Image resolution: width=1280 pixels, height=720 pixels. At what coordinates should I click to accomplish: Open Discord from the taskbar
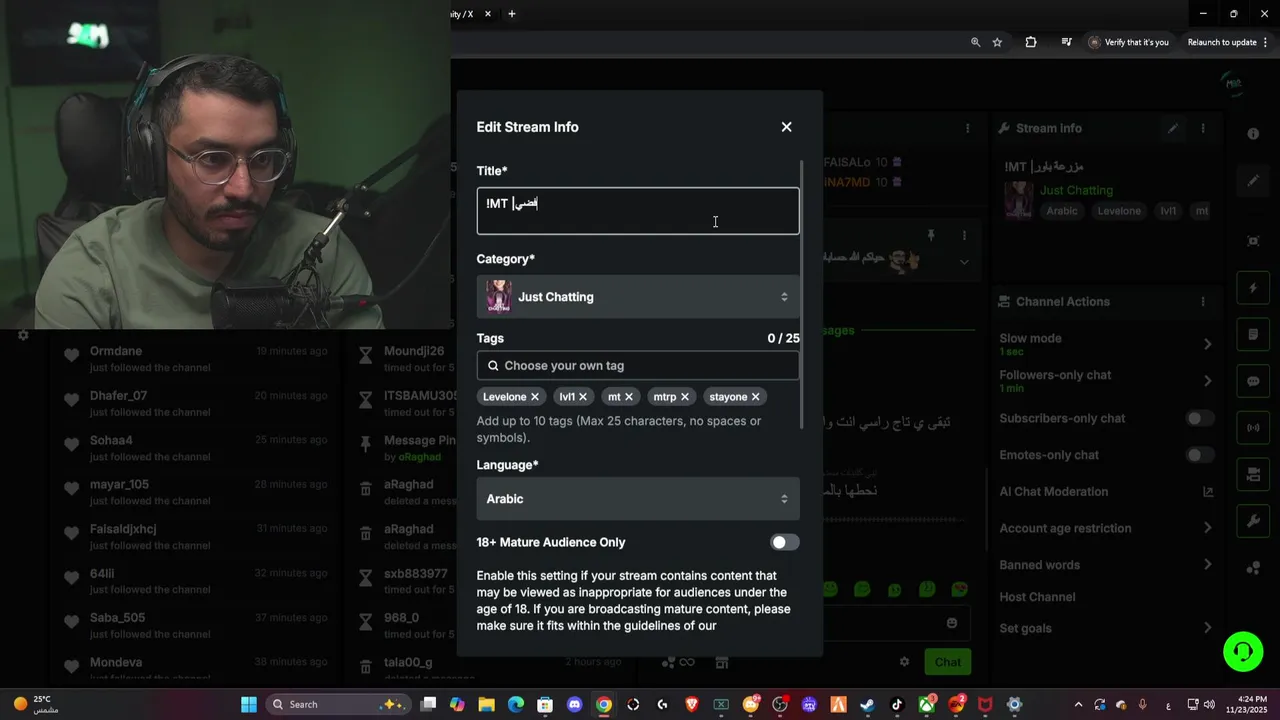click(574, 704)
